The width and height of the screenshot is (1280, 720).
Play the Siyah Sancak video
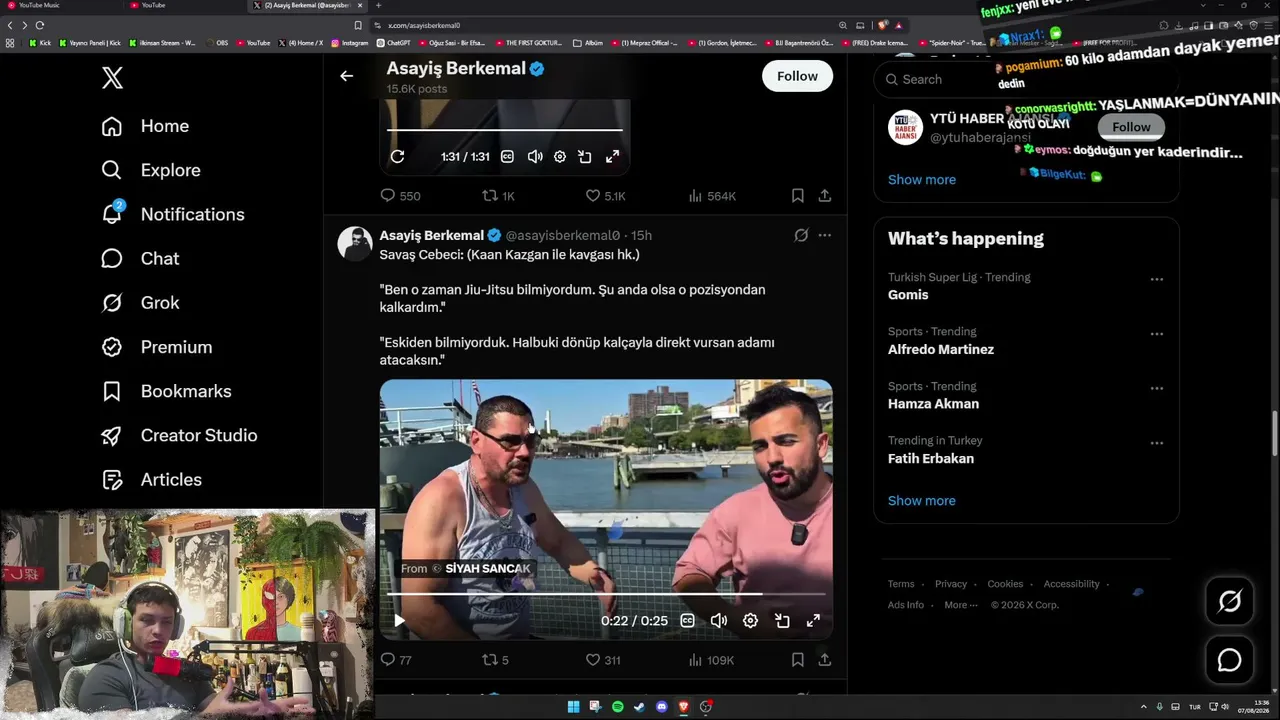coord(399,620)
